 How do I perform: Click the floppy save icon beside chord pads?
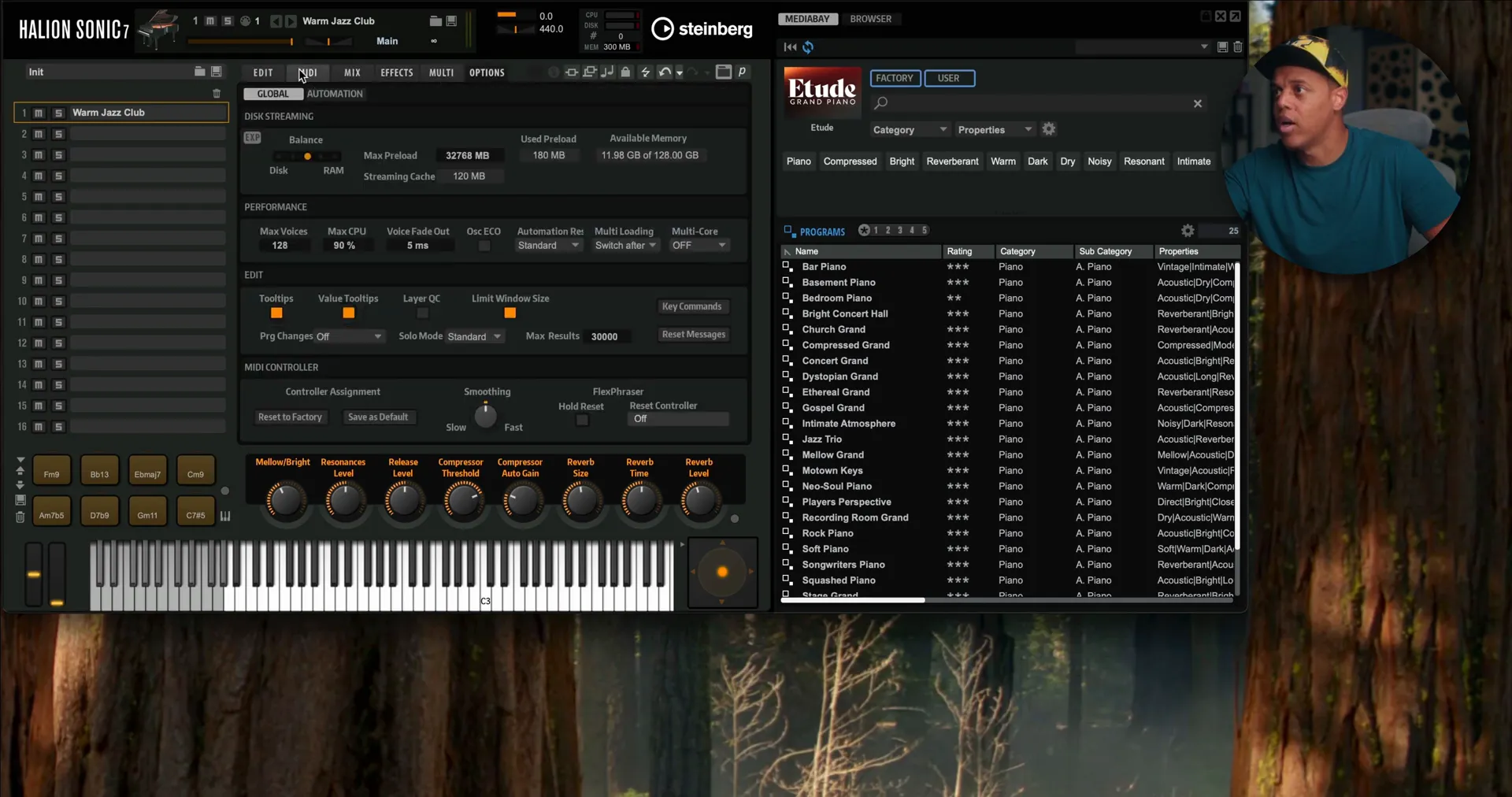click(20, 500)
